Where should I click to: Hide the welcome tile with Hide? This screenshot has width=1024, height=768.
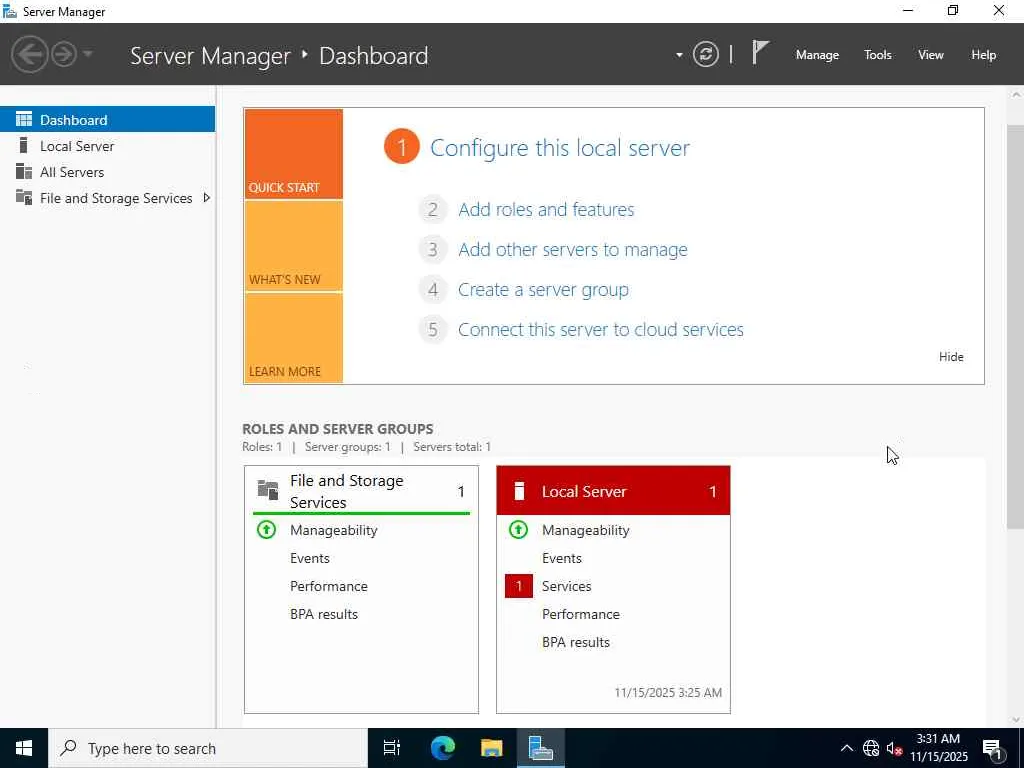[951, 357]
